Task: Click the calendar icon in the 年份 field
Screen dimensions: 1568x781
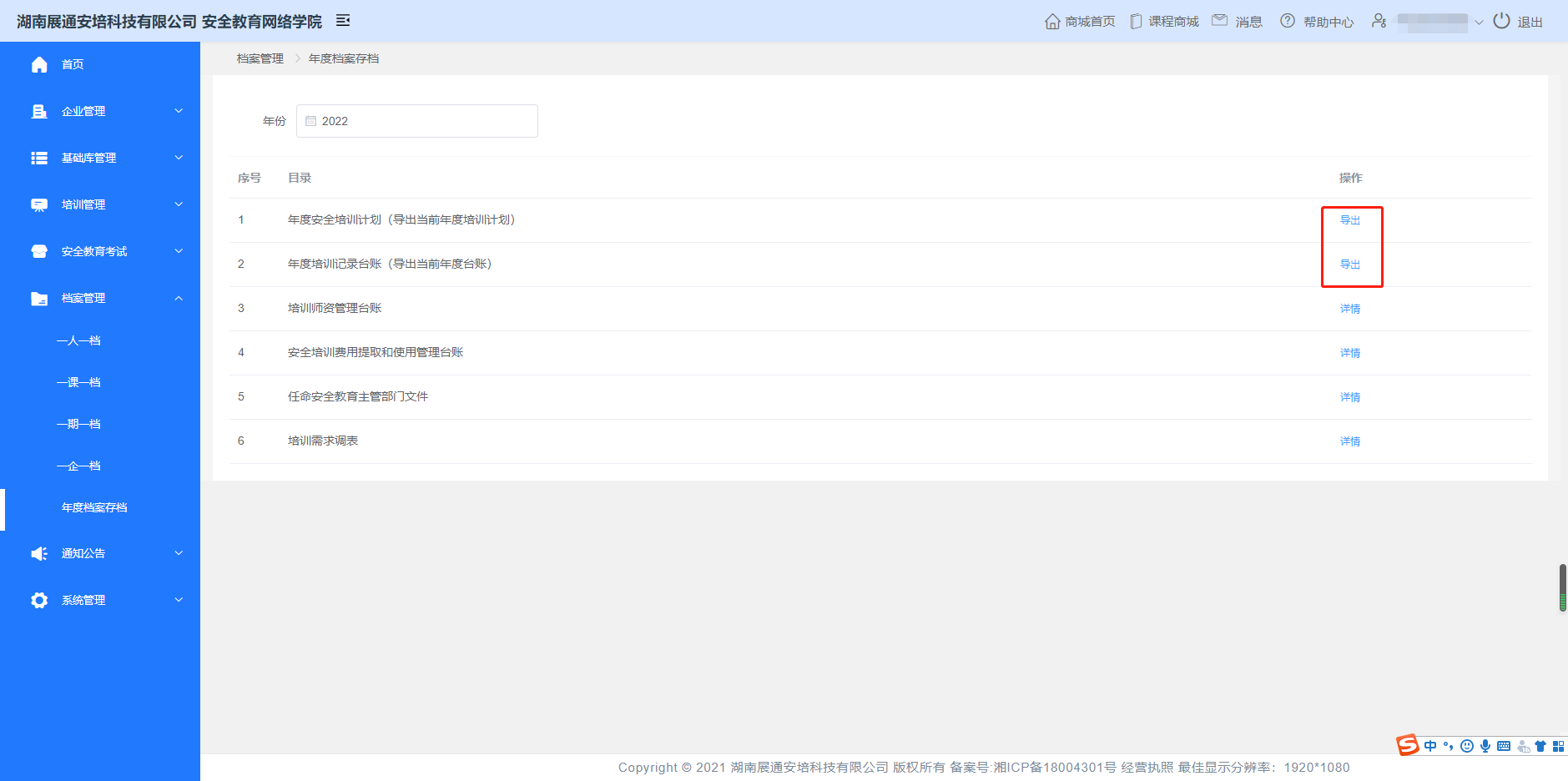Action: point(311,121)
